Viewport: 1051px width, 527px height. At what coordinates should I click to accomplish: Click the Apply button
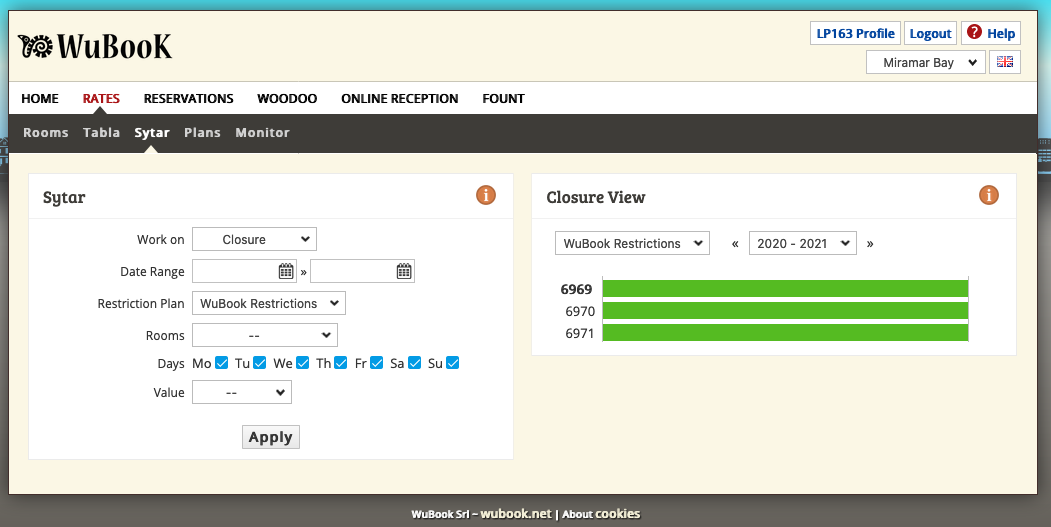tap(271, 437)
